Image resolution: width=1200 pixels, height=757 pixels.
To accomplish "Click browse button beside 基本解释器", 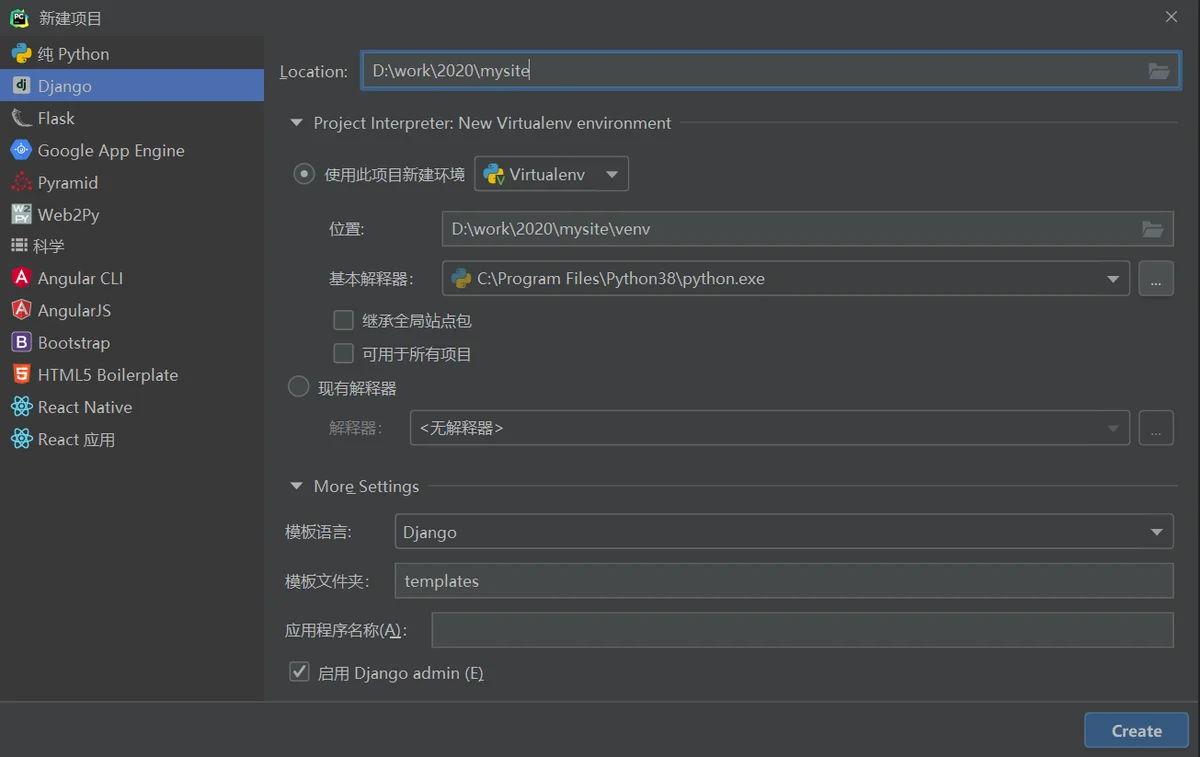I will click(1156, 278).
